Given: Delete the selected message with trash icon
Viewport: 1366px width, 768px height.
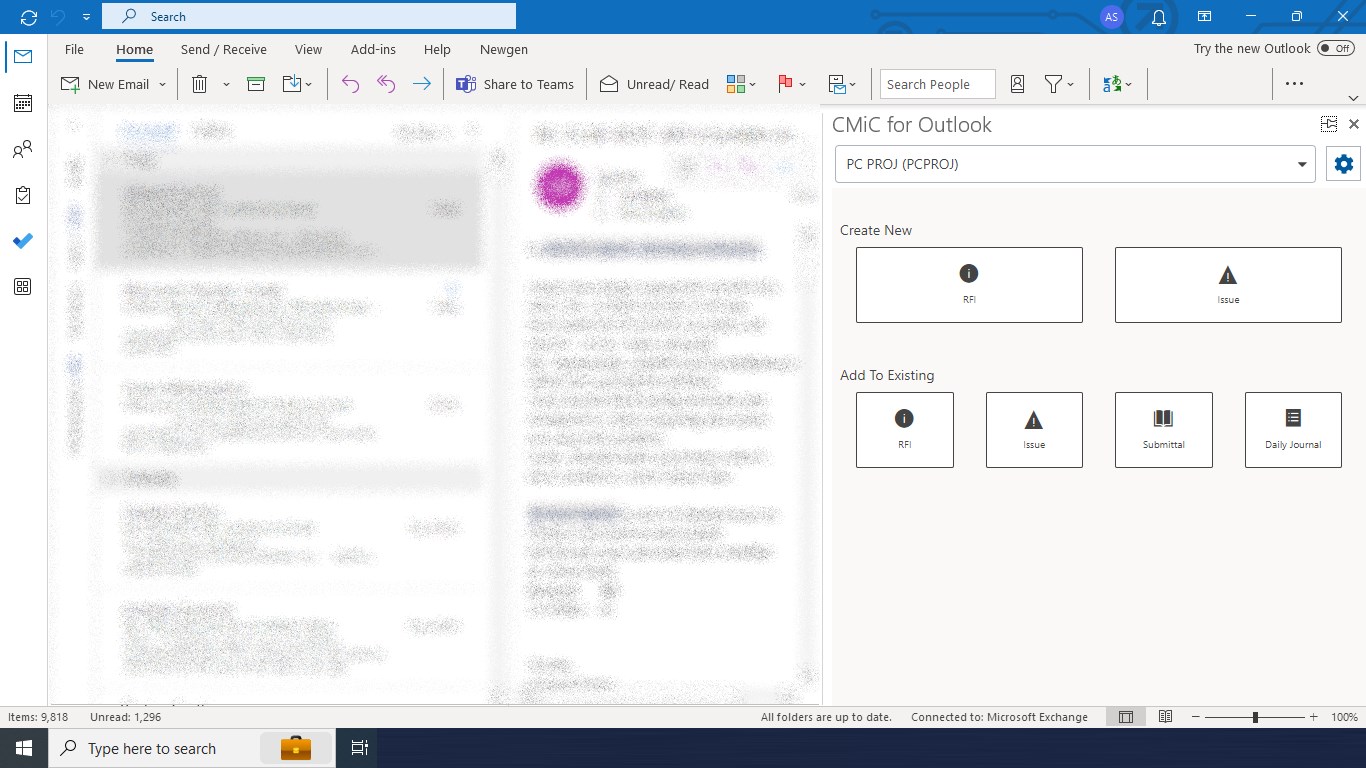Looking at the screenshot, I should tap(200, 84).
